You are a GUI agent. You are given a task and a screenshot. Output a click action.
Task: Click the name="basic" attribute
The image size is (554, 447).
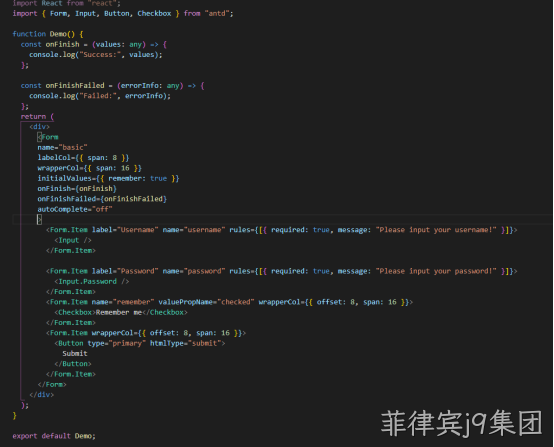click(63, 147)
